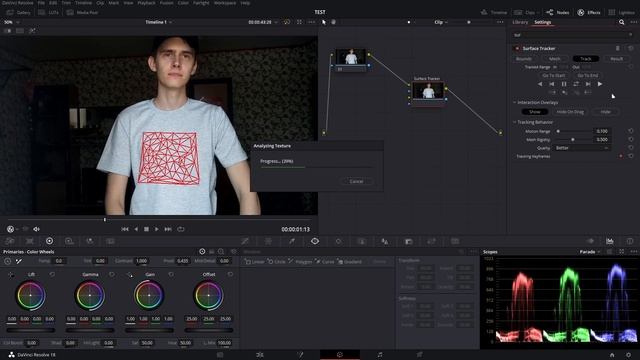Switch to the Color page in bottom bar
The image size is (640, 360).
click(340, 355)
